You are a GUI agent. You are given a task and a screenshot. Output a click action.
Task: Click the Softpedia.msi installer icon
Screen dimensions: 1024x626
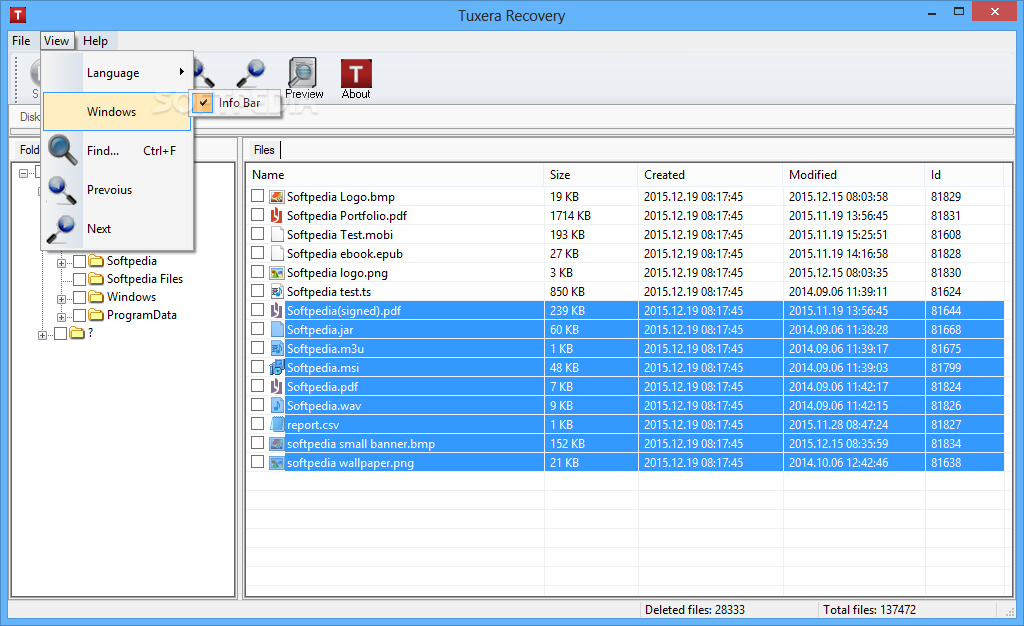(277, 368)
